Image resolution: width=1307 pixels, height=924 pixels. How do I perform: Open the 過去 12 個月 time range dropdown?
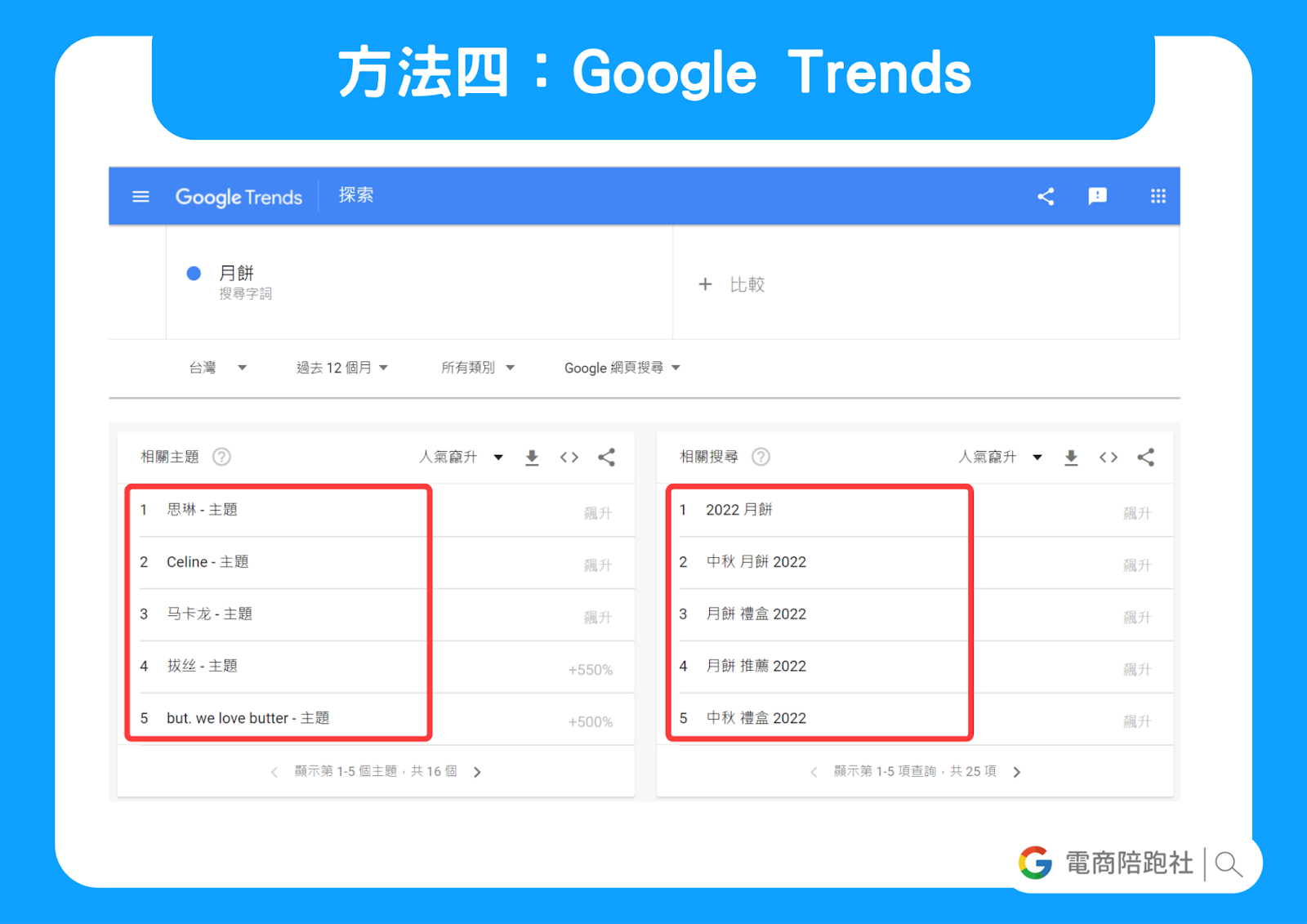coord(342,368)
